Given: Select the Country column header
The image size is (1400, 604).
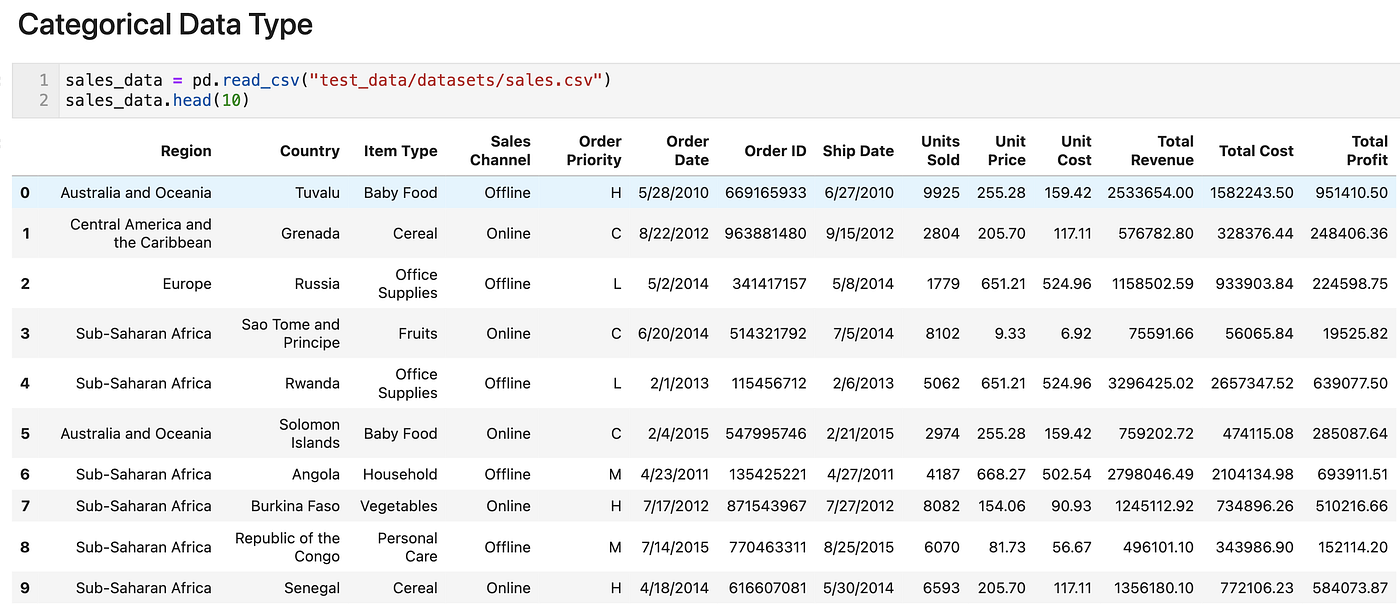Looking at the screenshot, I should [310, 151].
